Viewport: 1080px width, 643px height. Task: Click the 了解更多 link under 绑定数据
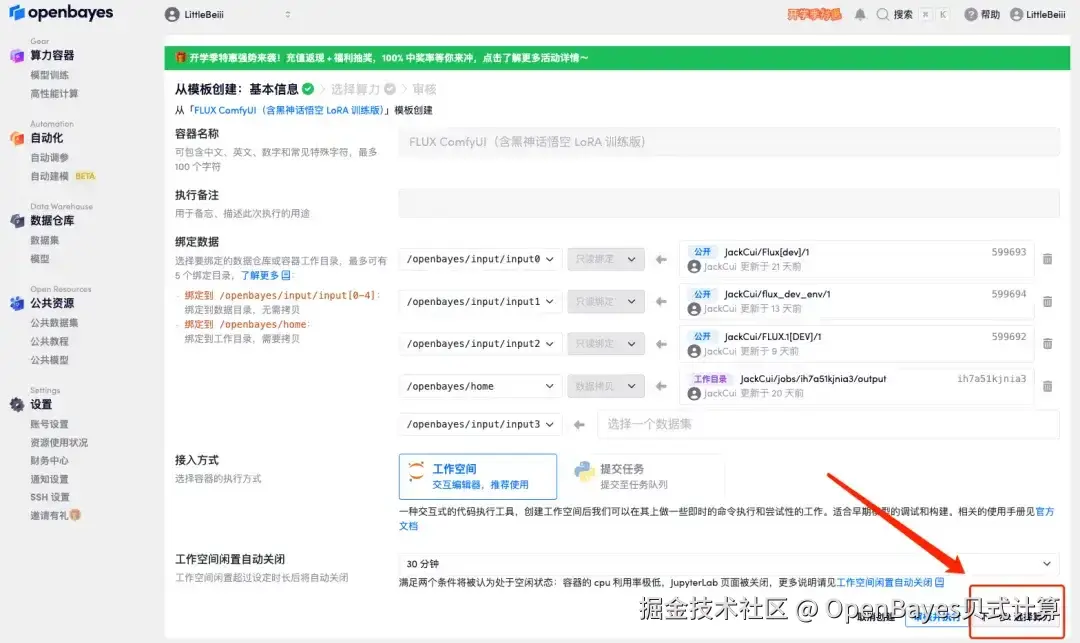point(265,275)
